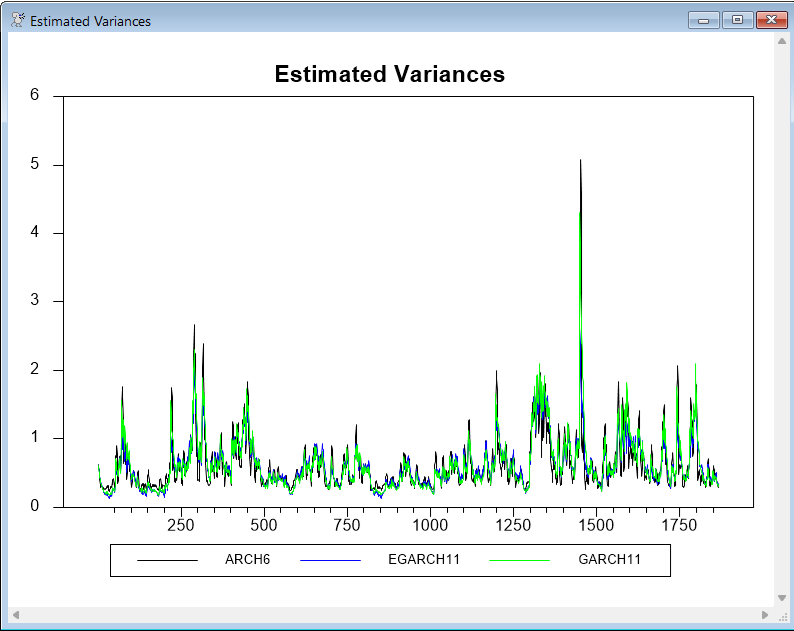Maximize the Estimated Variances window
This screenshot has height=631, width=794.
(737, 20)
